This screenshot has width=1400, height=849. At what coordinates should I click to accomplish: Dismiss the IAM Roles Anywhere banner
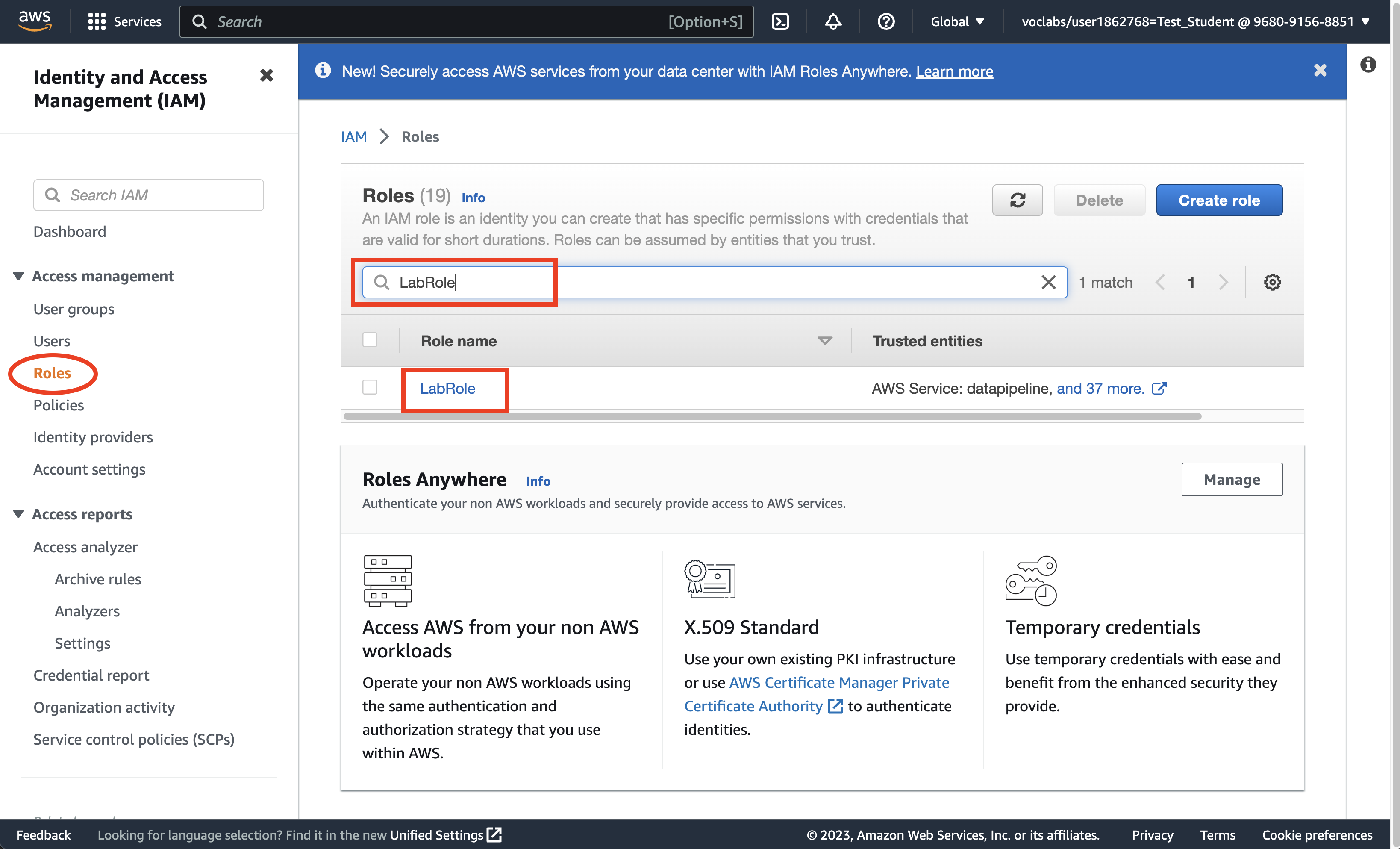(x=1320, y=71)
